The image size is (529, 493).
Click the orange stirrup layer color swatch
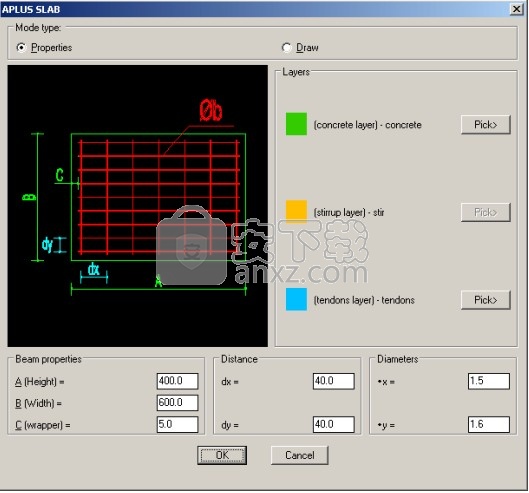click(x=296, y=212)
